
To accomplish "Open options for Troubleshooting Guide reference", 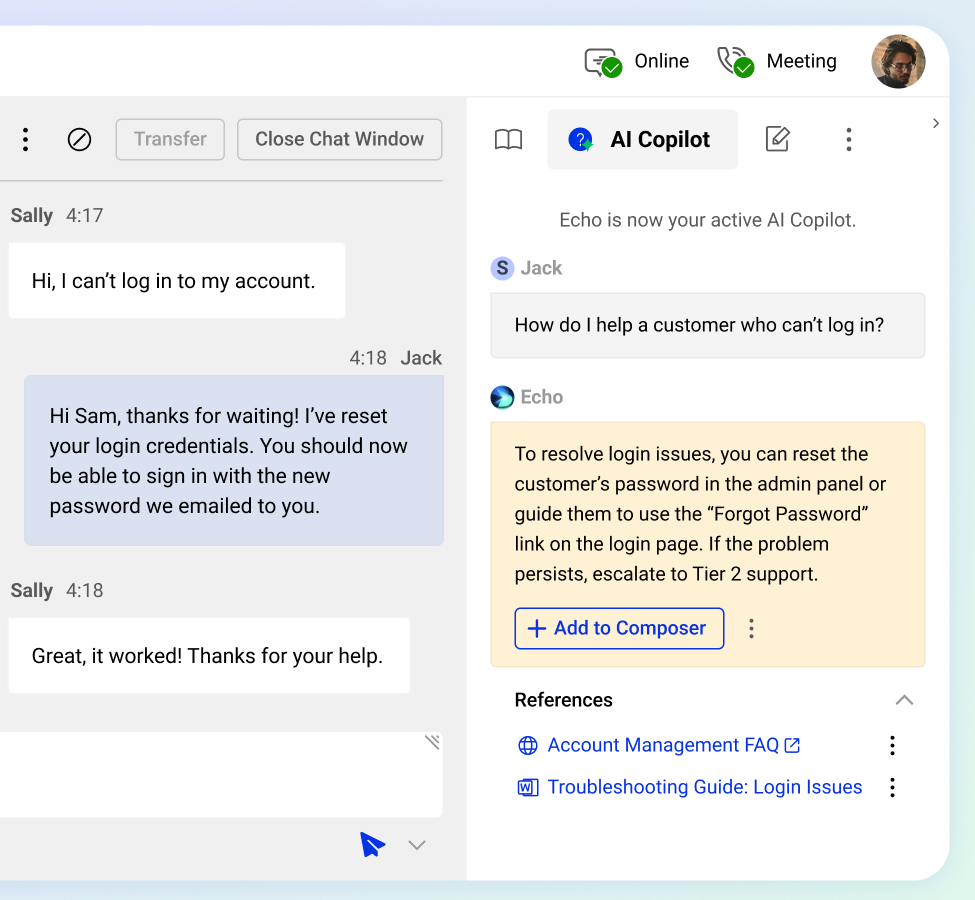I will [892, 788].
